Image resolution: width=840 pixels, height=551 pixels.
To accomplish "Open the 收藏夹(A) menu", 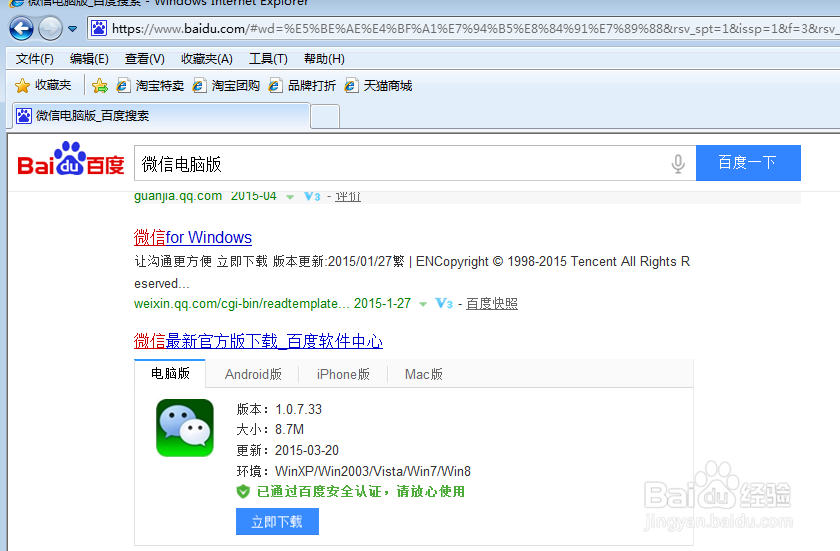I will 207,59.
